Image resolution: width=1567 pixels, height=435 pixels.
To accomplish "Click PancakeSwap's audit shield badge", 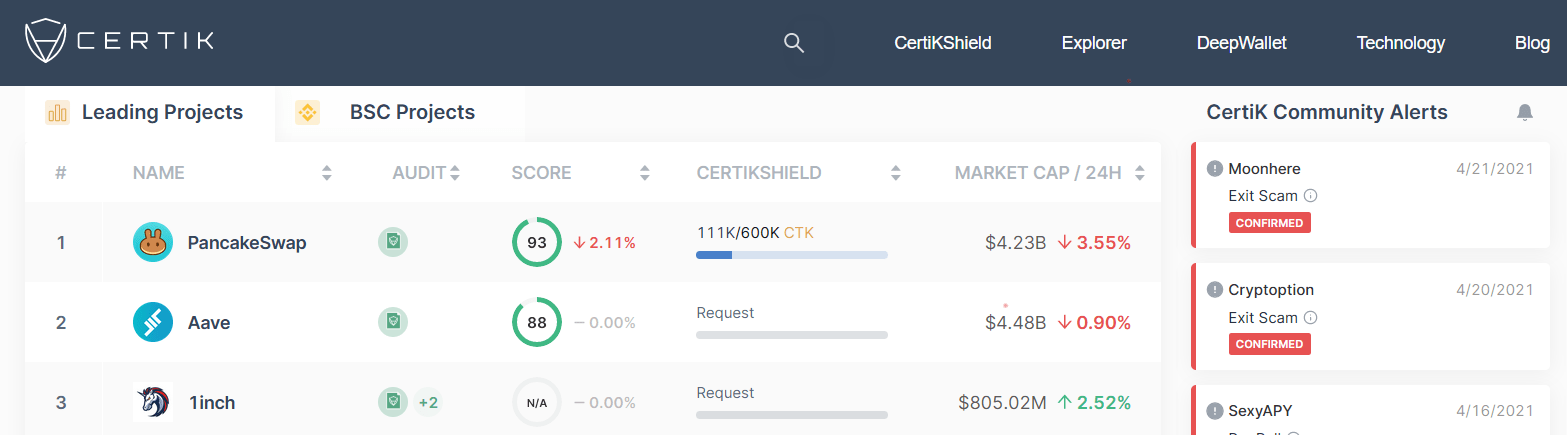I will tap(393, 241).
